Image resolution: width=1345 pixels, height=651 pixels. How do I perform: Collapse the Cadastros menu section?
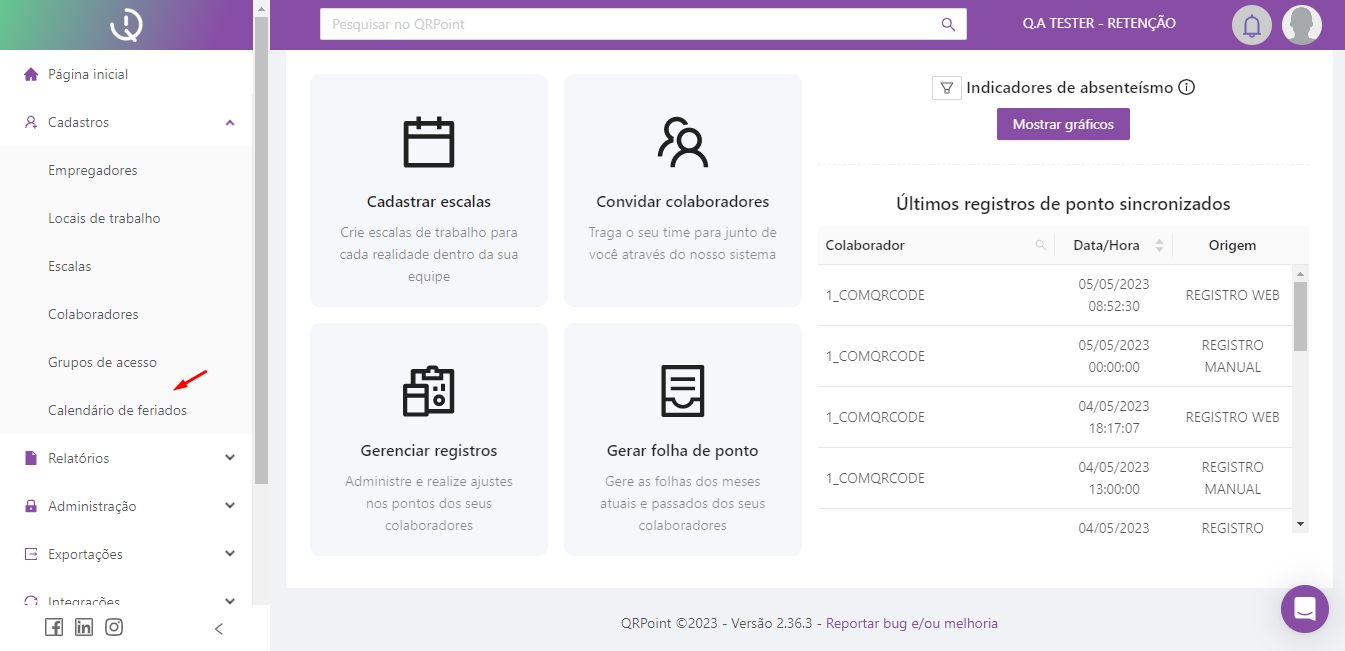[230, 122]
